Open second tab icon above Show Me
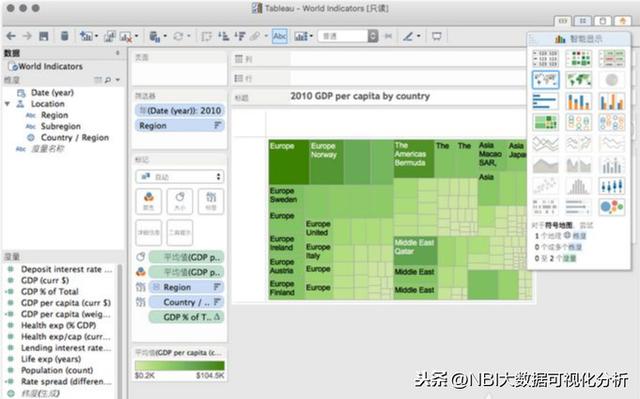640x399 pixels. point(583,21)
